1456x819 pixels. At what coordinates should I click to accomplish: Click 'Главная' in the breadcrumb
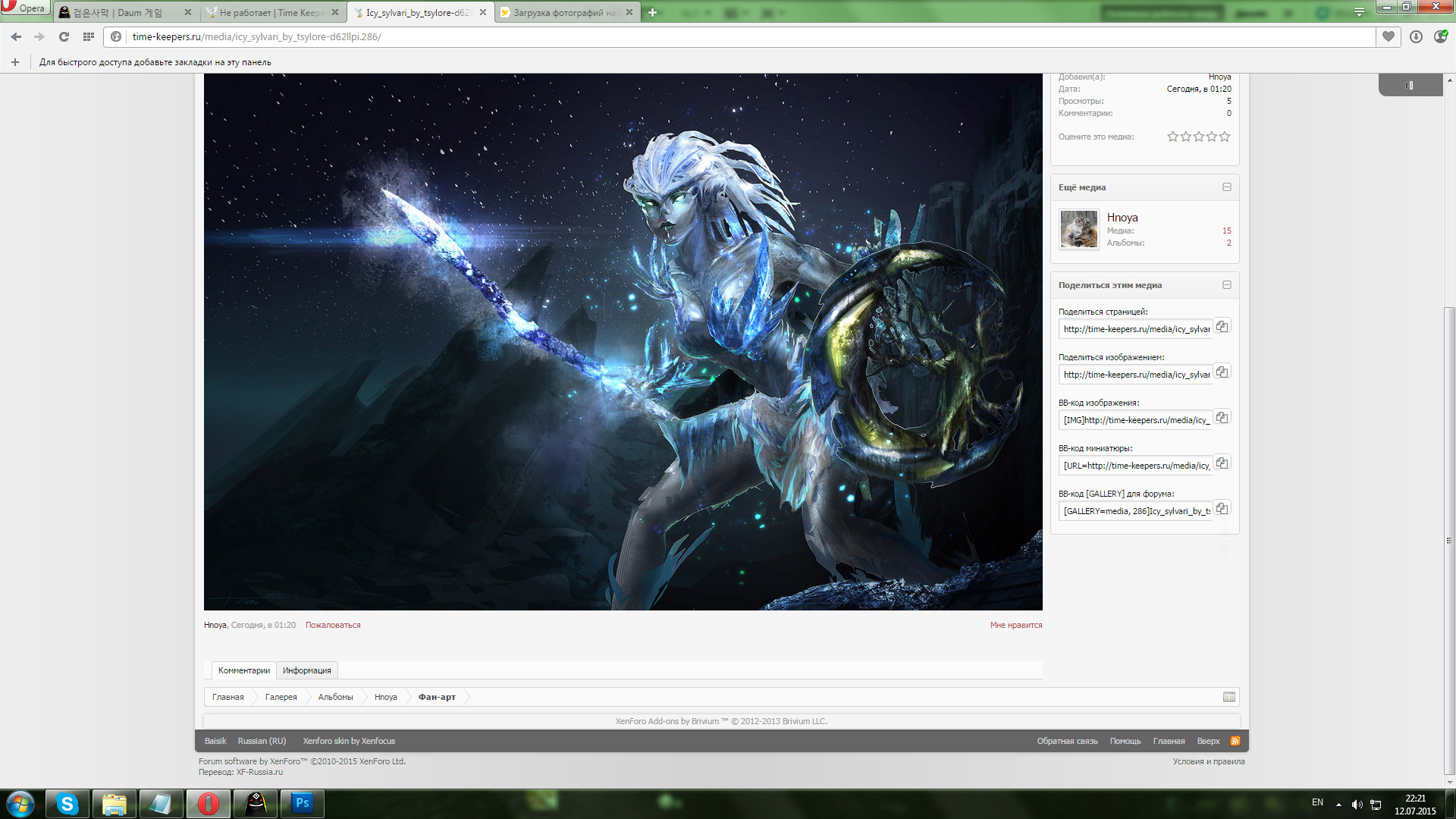[x=228, y=697]
